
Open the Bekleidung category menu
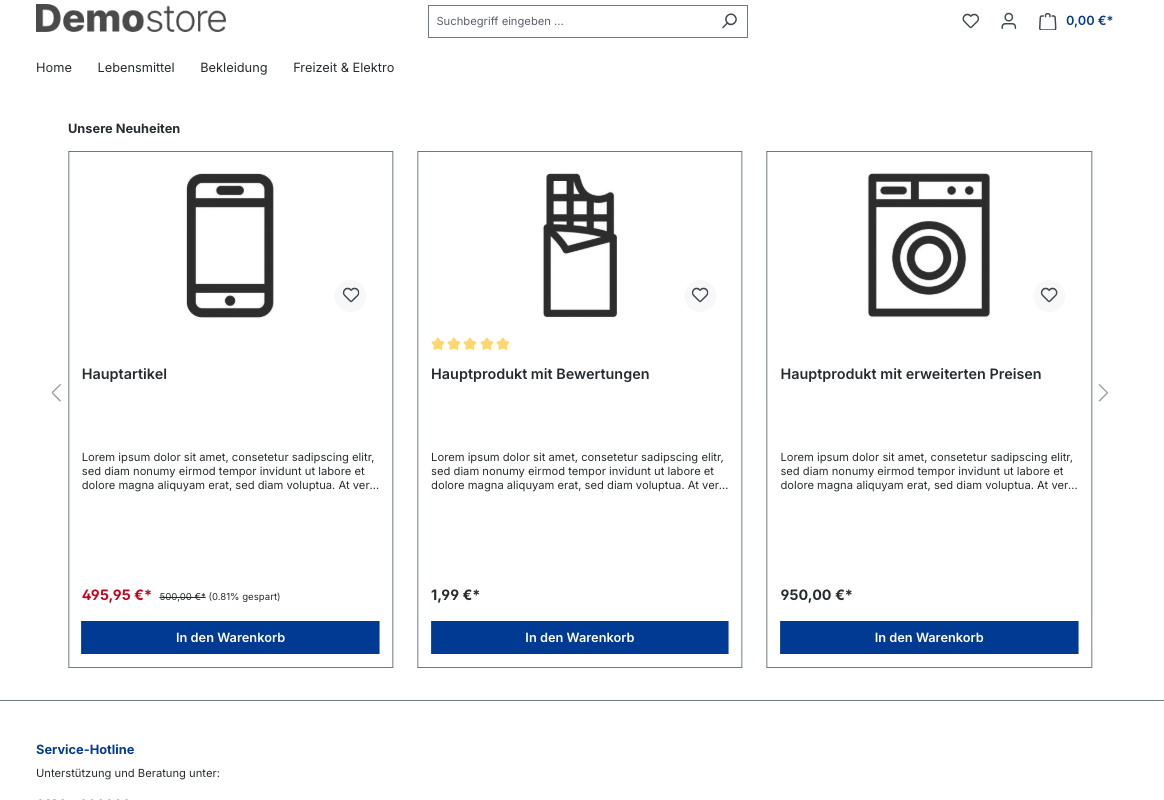coord(234,68)
